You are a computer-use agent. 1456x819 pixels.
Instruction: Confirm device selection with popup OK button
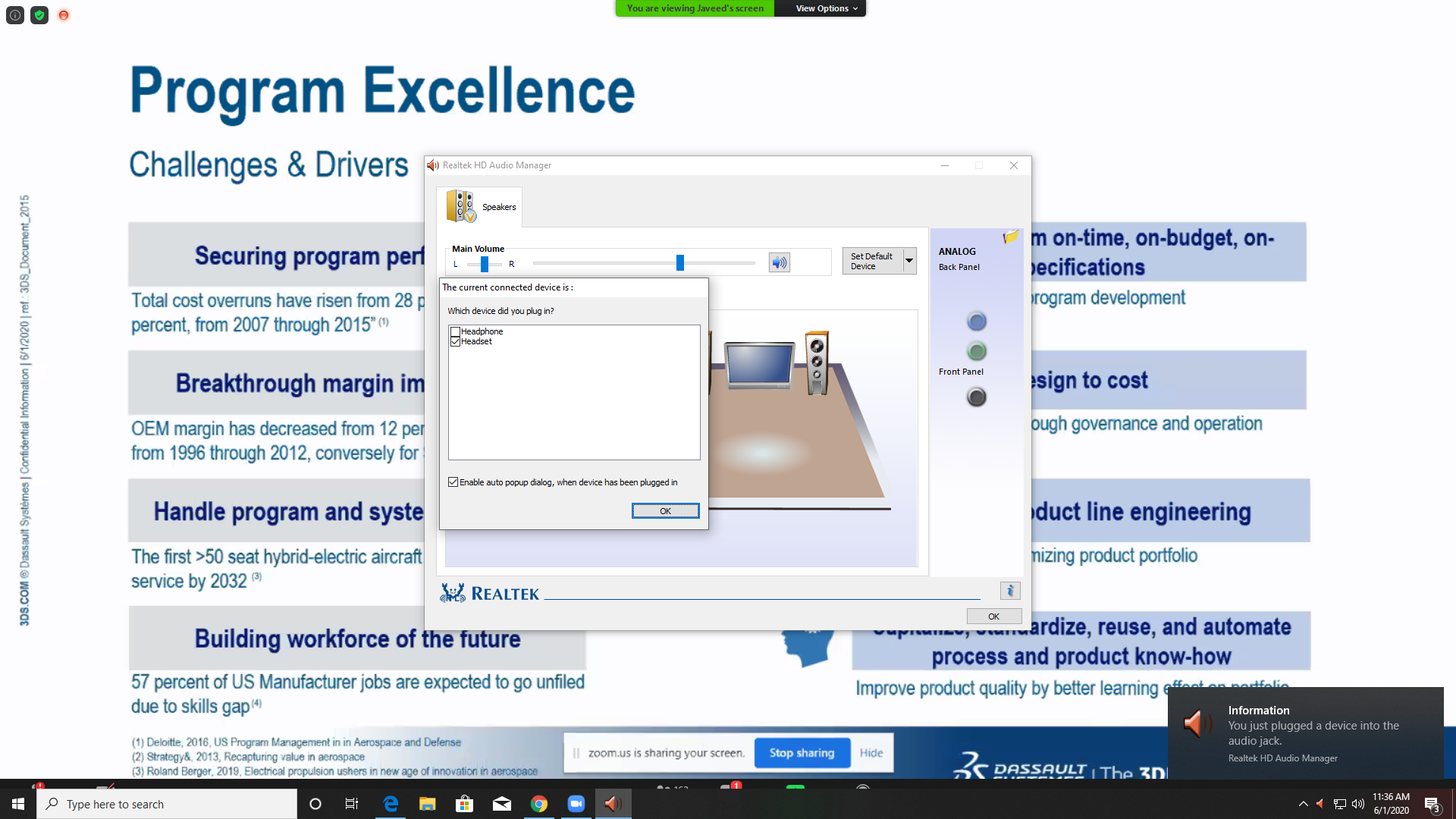(x=665, y=511)
